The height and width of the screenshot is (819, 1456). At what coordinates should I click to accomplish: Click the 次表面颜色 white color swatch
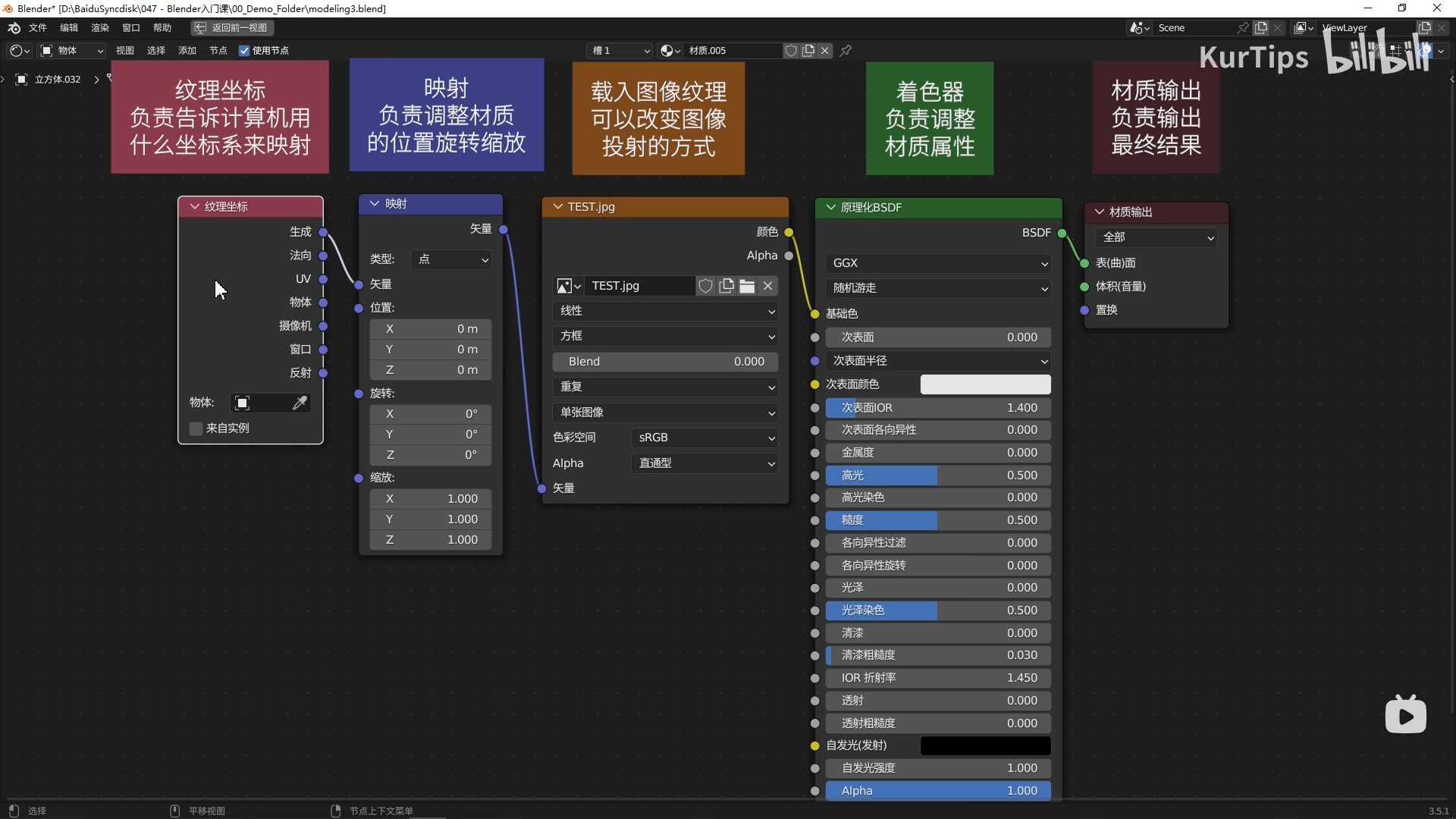pos(985,384)
